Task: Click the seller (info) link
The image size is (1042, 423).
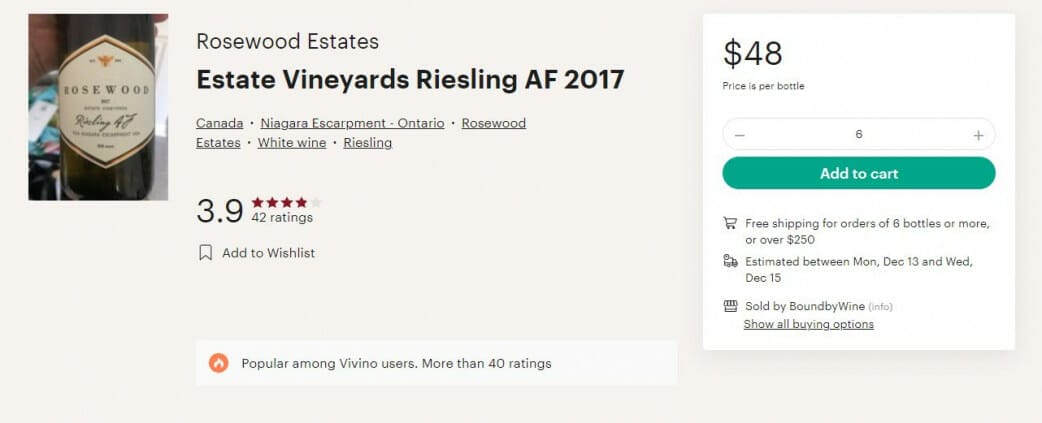Action: (x=881, y=307)
